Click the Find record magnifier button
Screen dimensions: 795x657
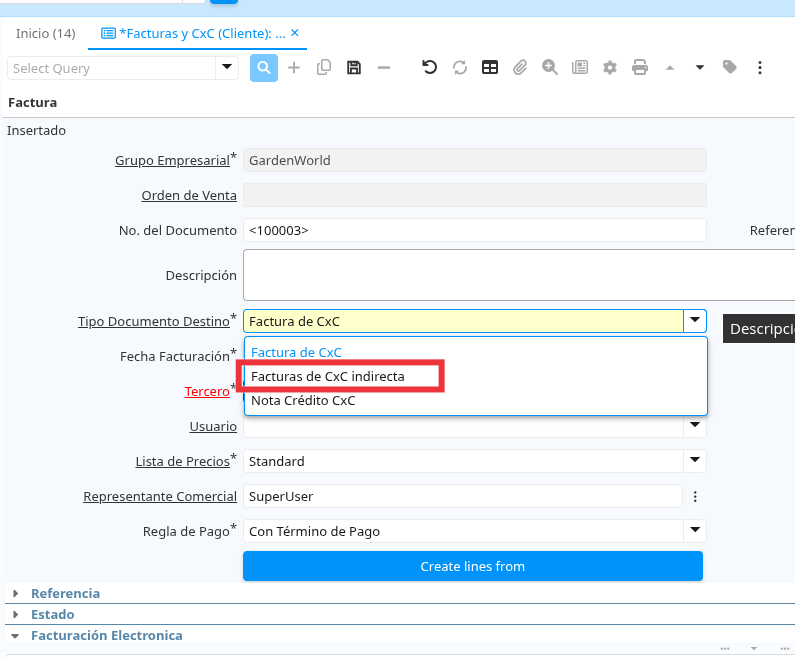click(x=264, y=67)
